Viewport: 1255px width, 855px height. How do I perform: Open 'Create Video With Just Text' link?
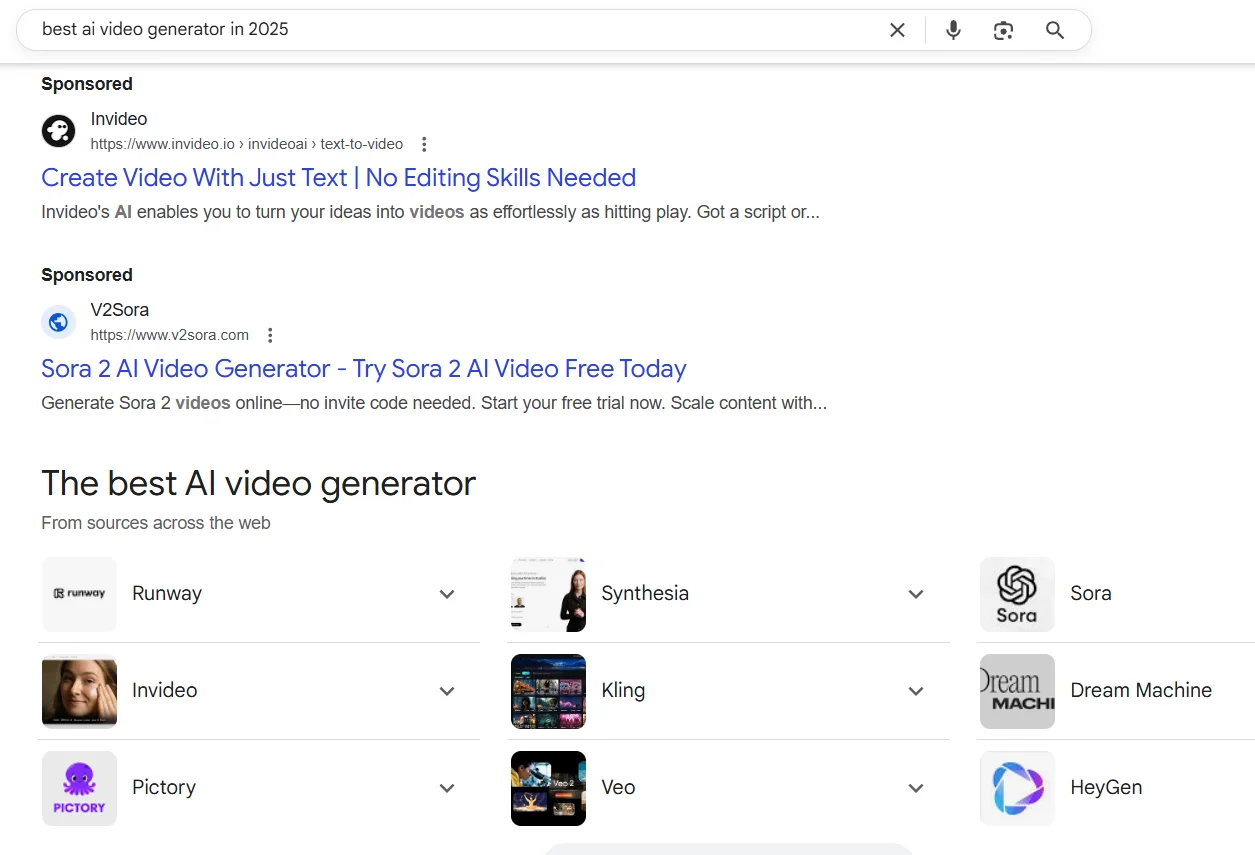coord(338,178)
